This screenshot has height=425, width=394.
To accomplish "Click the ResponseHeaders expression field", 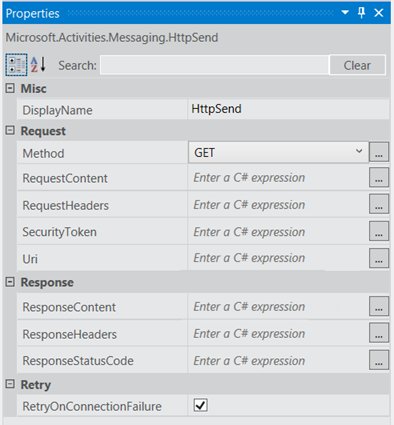I will [278, 334].
